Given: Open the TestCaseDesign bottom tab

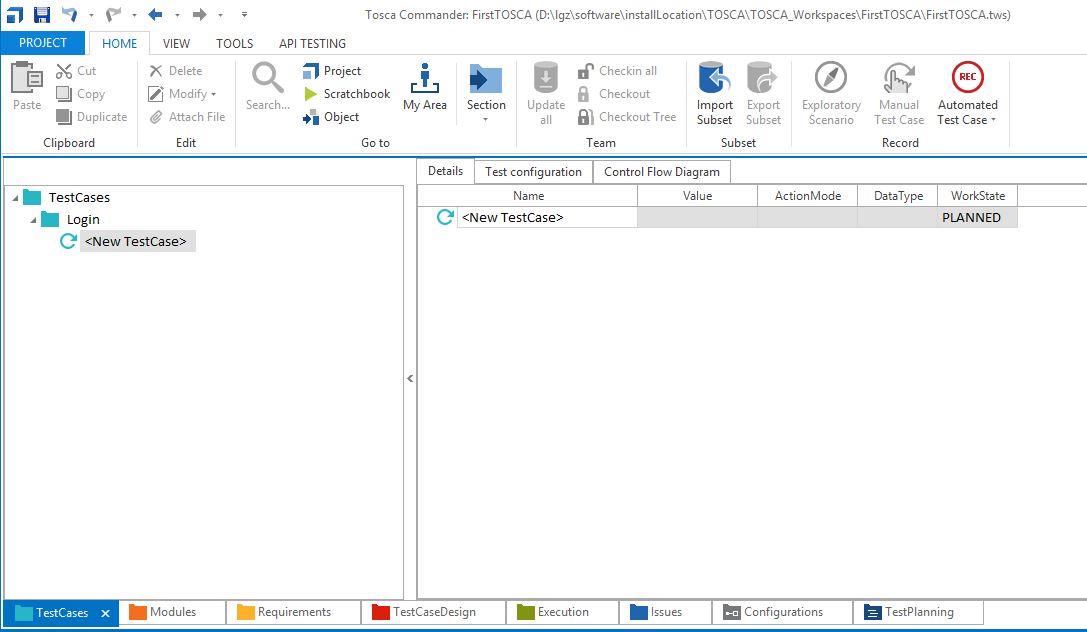Looking at the screenshot, I should (x=433, y=612).
